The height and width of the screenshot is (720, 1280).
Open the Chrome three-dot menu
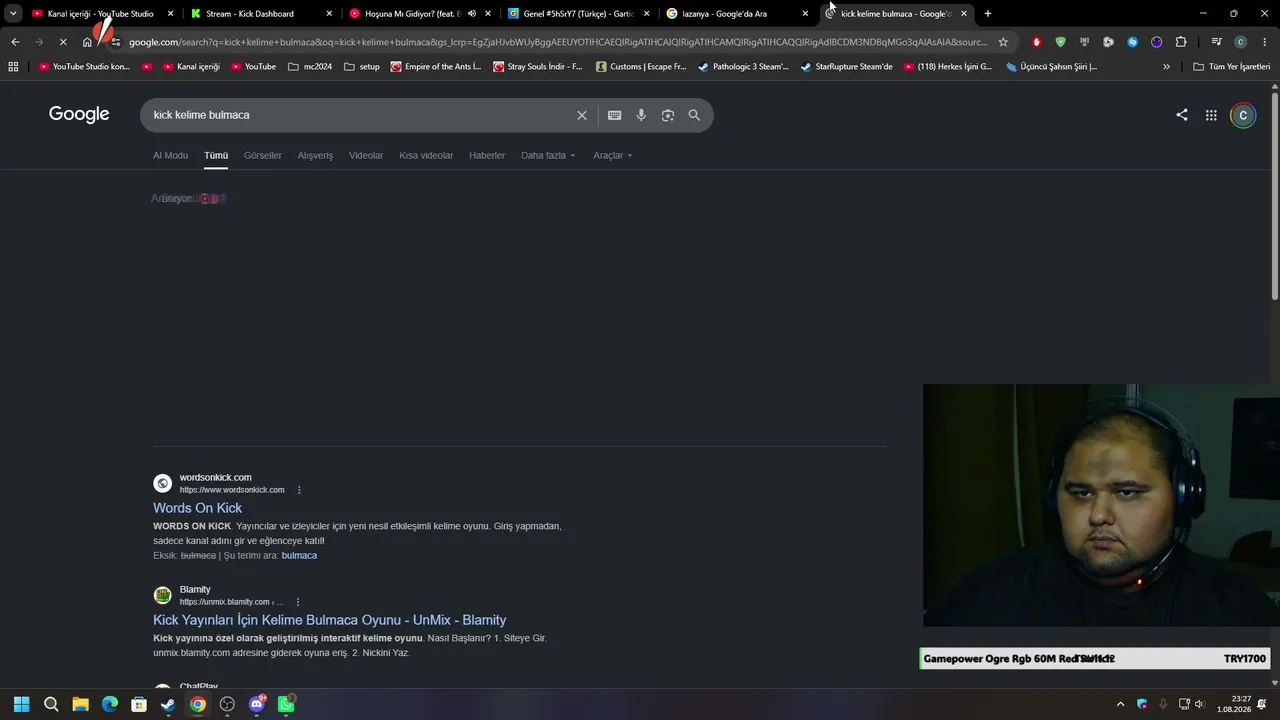pos(1264,42)
